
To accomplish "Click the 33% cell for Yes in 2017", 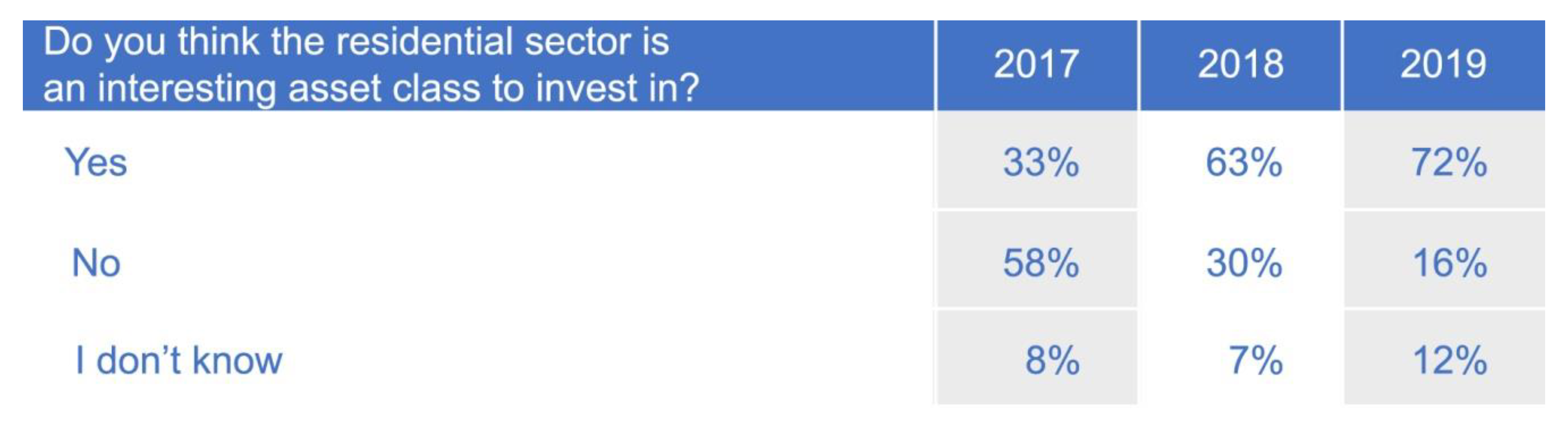I will (1041, 163).
